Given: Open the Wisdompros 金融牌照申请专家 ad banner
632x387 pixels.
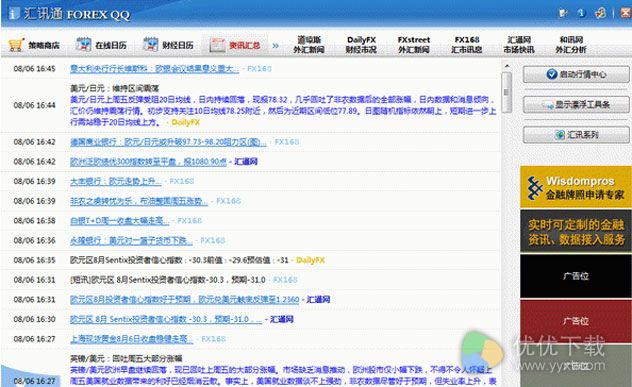Looking at the screenshot, I should pyautogui.click(x=576, y=187).
